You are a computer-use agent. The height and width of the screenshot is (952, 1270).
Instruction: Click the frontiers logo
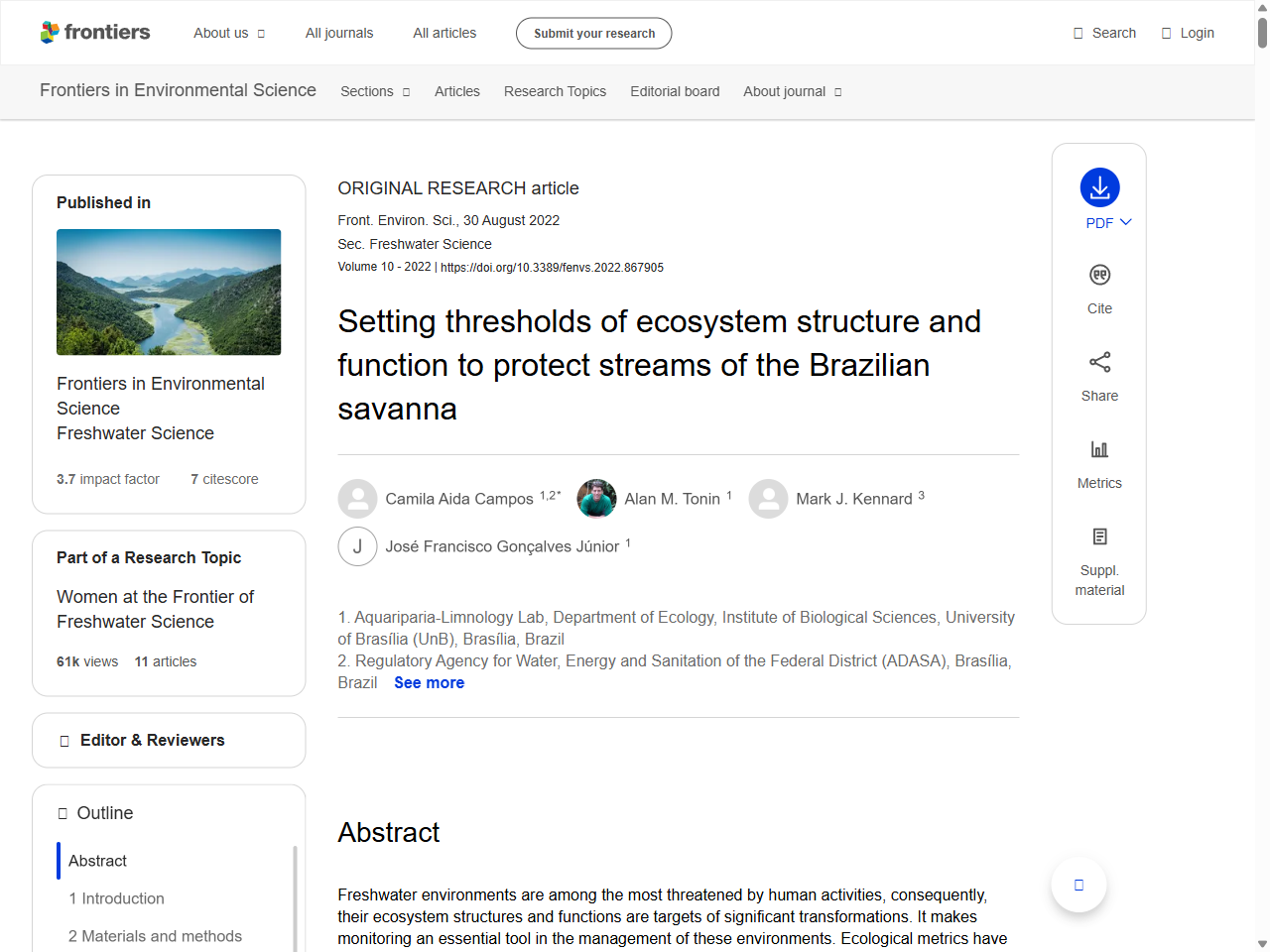point(95,32)
